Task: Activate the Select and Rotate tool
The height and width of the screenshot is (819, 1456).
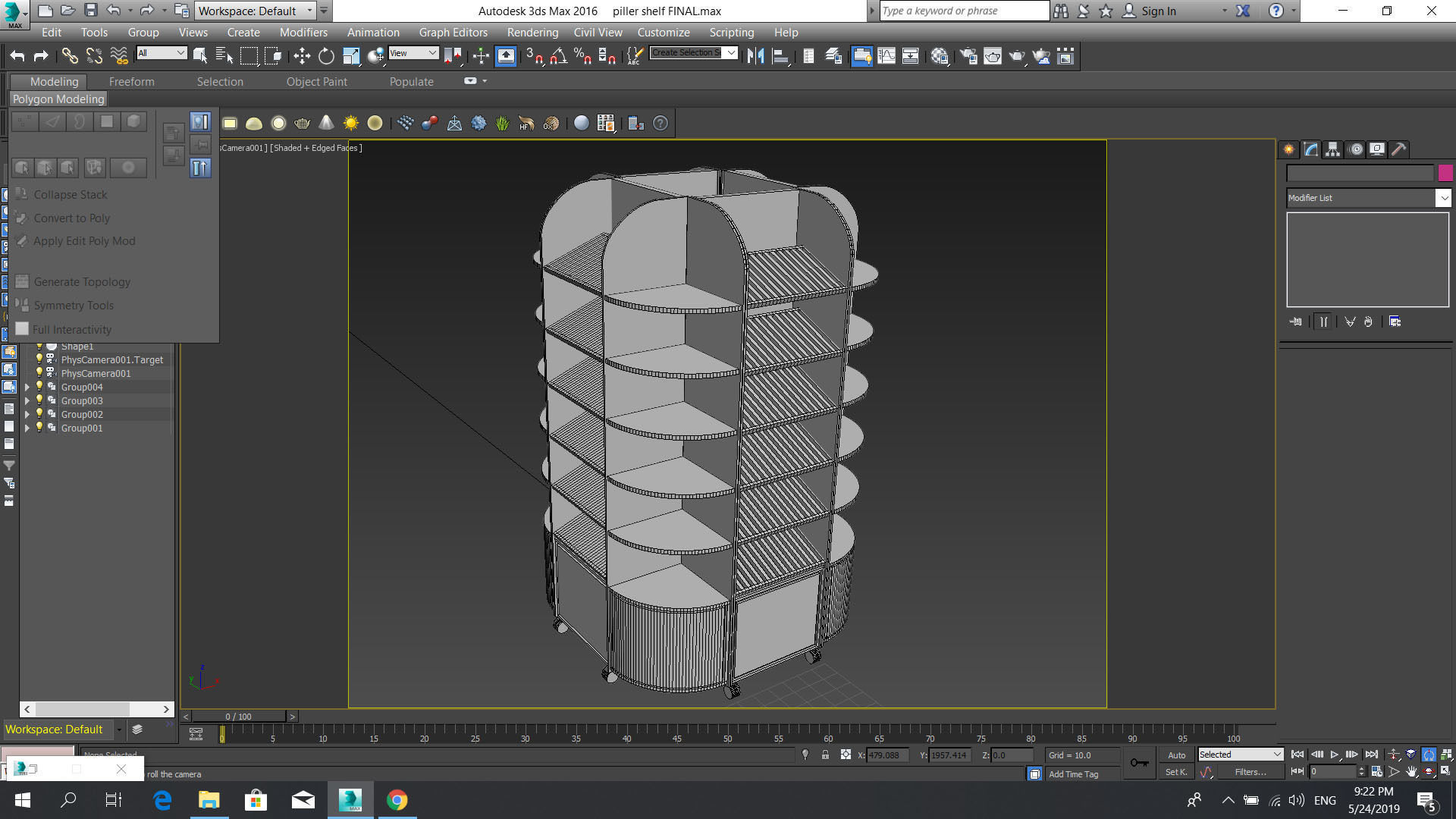Action: pos(326,56)
